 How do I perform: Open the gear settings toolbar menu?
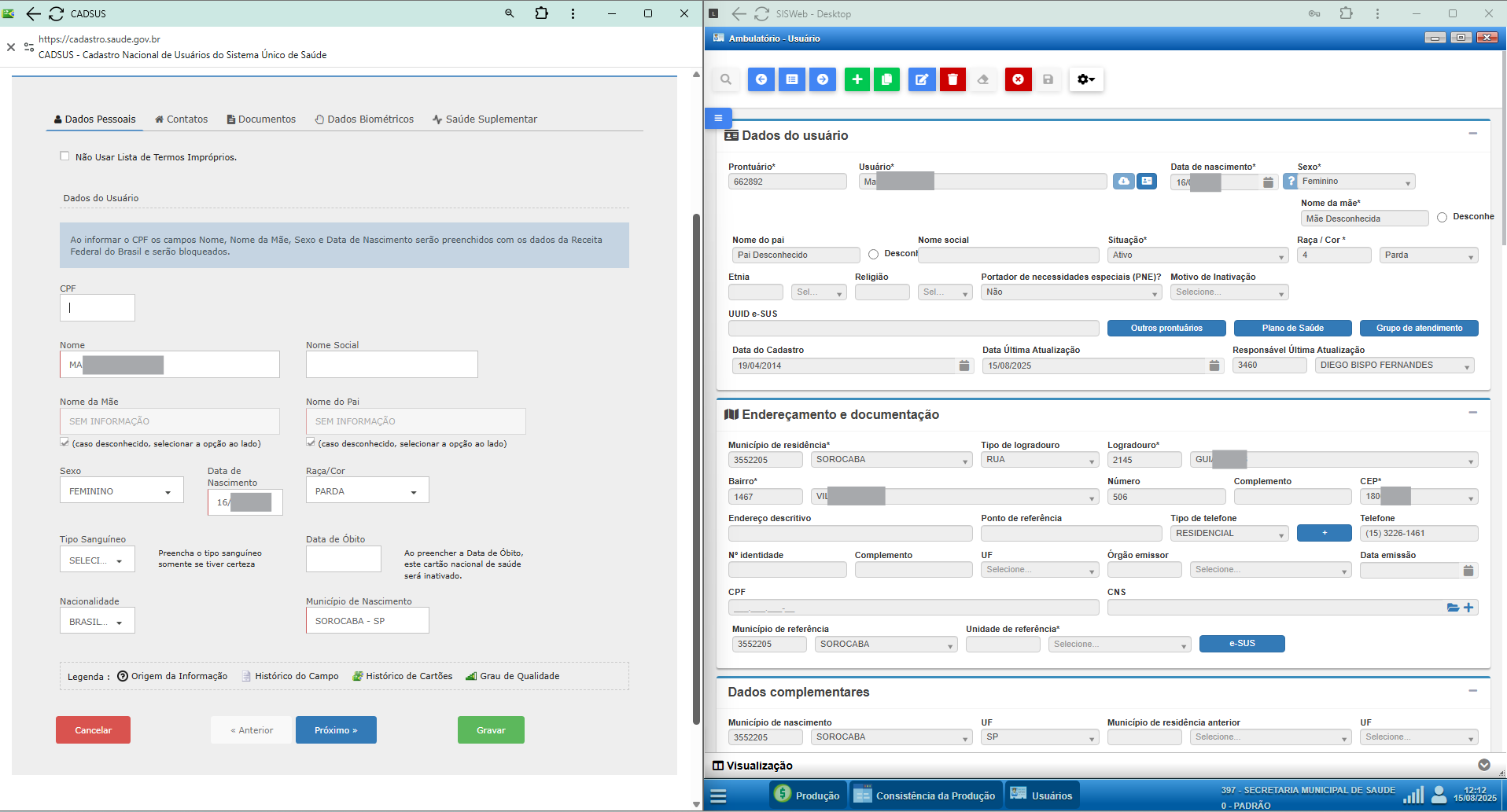[1086, 79]
